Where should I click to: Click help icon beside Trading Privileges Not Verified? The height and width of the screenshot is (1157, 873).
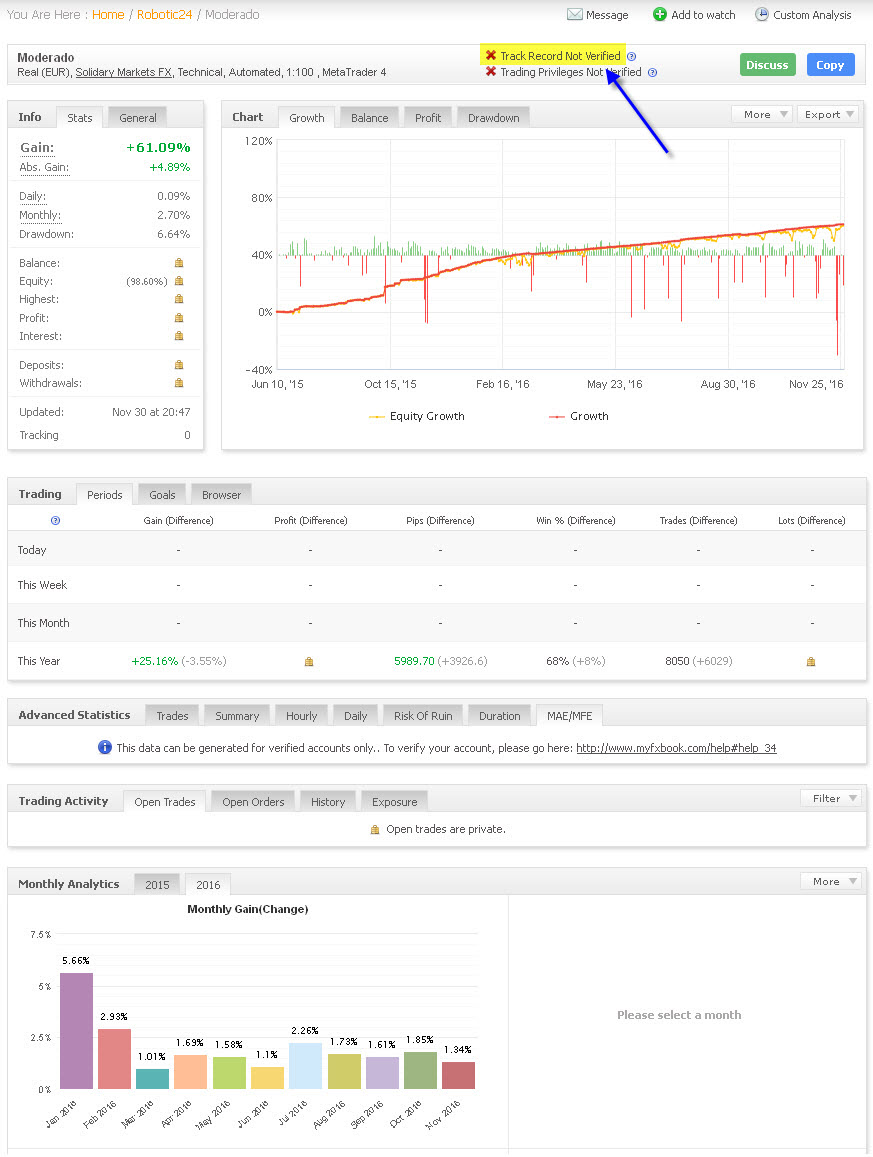click(652, 72)
